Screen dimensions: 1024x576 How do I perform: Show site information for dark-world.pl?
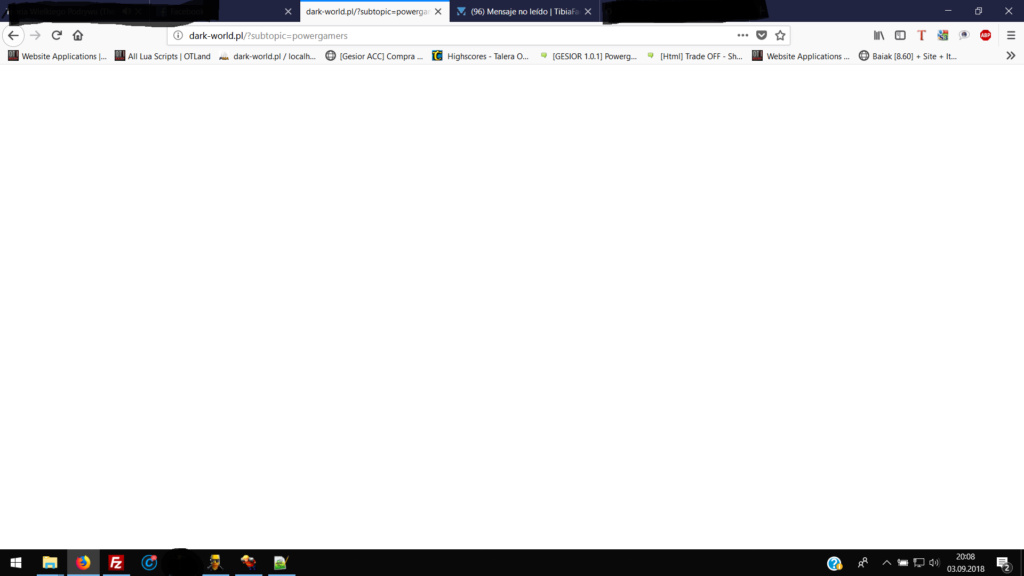[178, 35]
